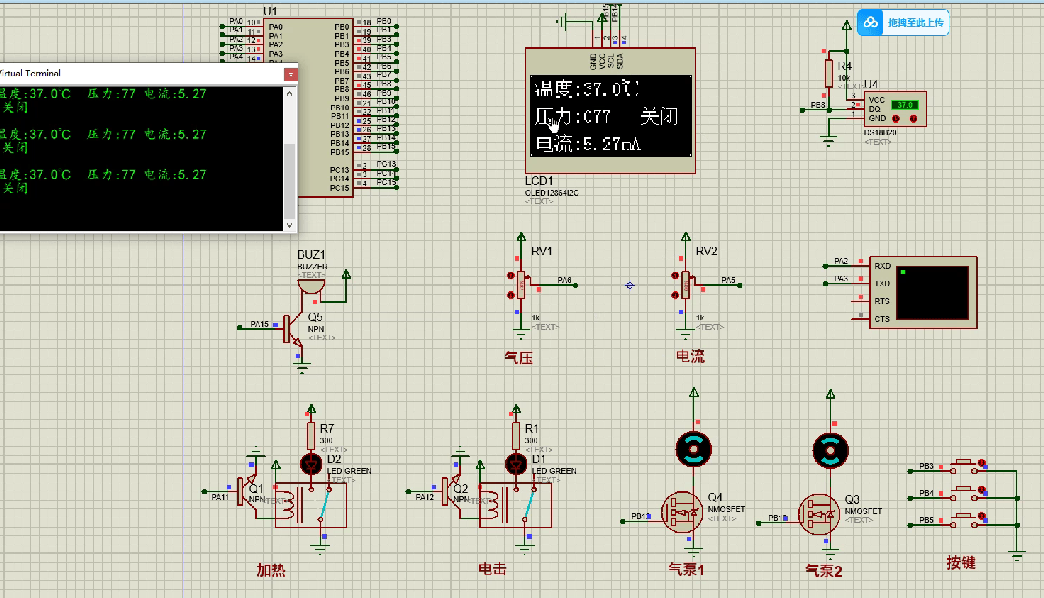Click the 气泵1 motor symbol
The height and width of the screenshot is (598, 1044).
click(x=692, y=450)
